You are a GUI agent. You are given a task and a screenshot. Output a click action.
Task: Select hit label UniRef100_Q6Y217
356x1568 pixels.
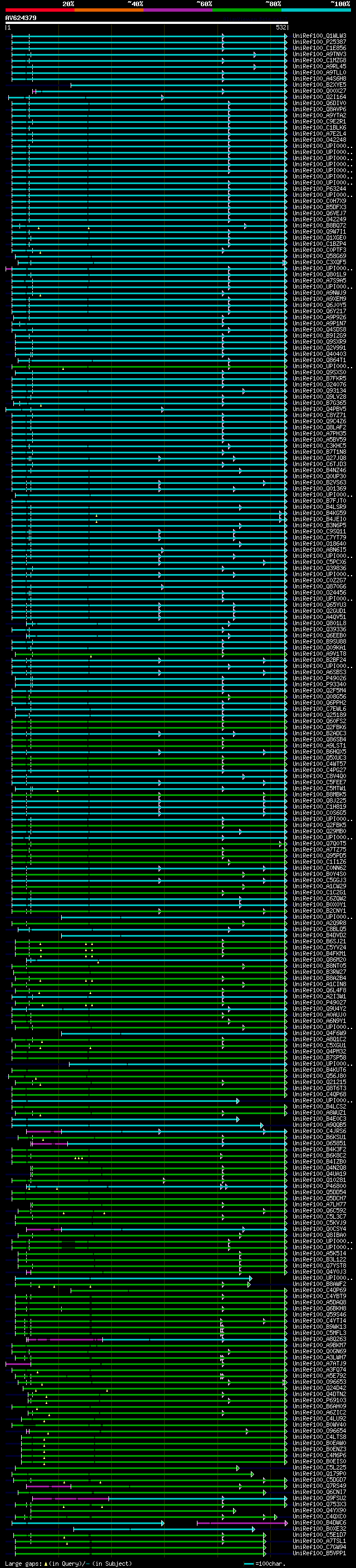pyautogui.click(x=319, y=311)
